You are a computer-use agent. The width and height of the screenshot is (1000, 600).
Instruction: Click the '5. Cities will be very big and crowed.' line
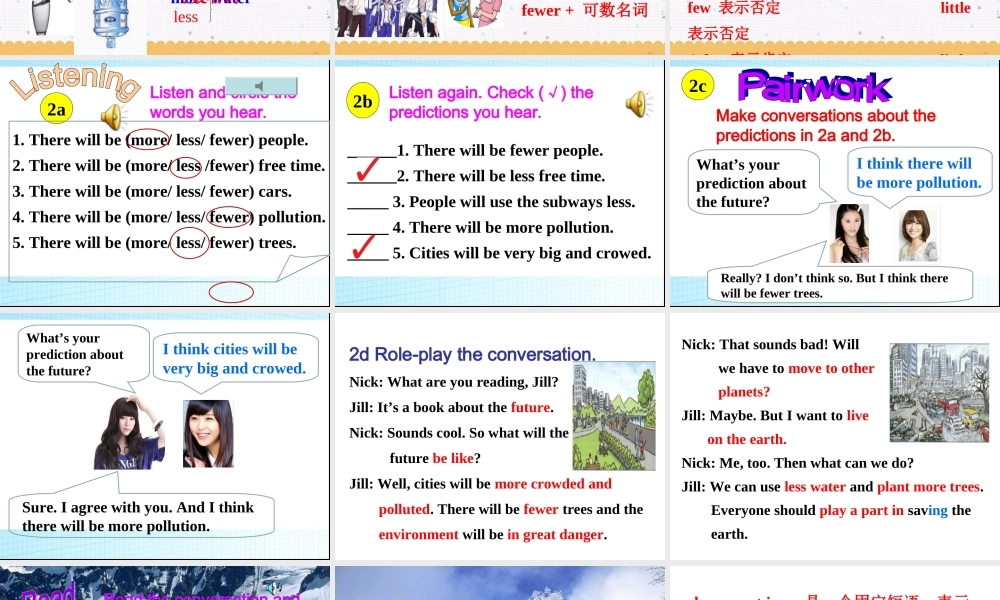tap(522, 253)
